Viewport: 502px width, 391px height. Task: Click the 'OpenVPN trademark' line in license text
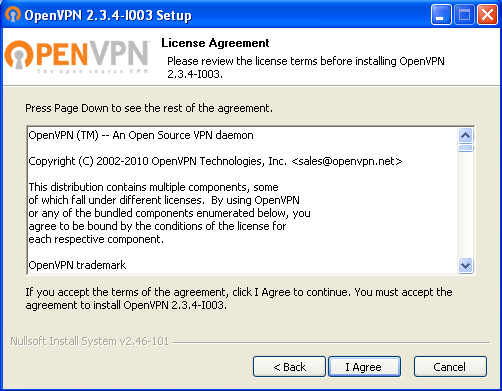pyautogui.click(x=77, y=265)
